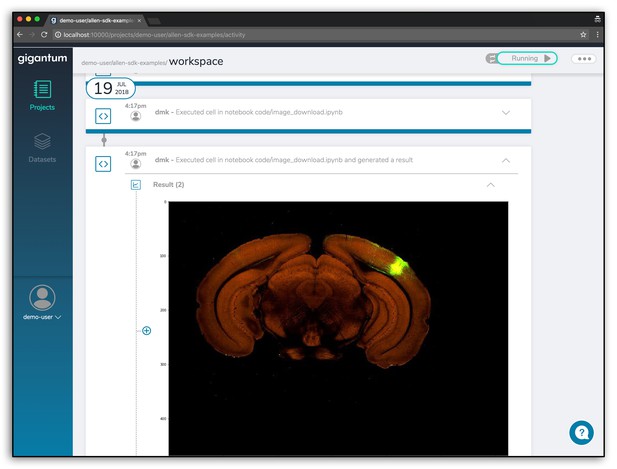Toggle the Running container status button
617x469 pixels.
pos(527,59)
